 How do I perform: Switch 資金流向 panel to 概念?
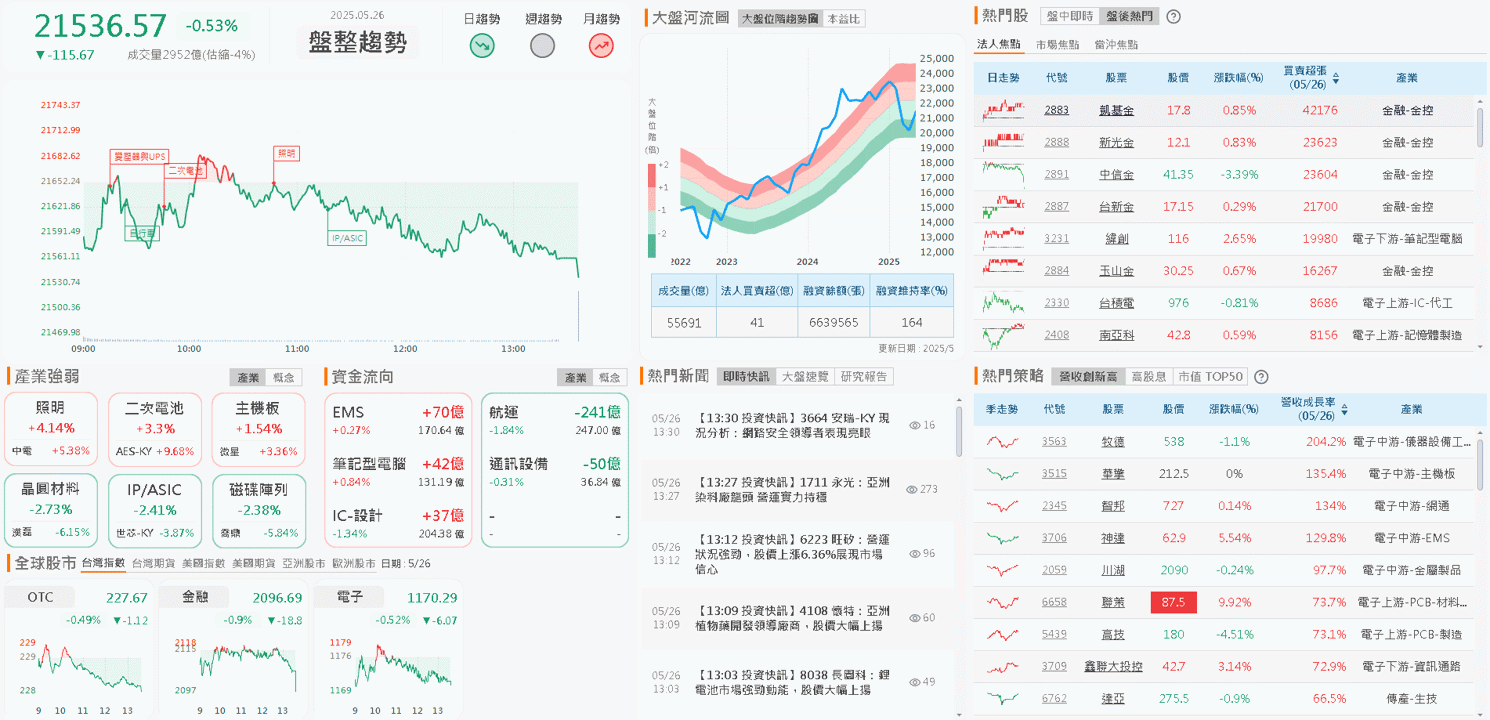[609, 377]
